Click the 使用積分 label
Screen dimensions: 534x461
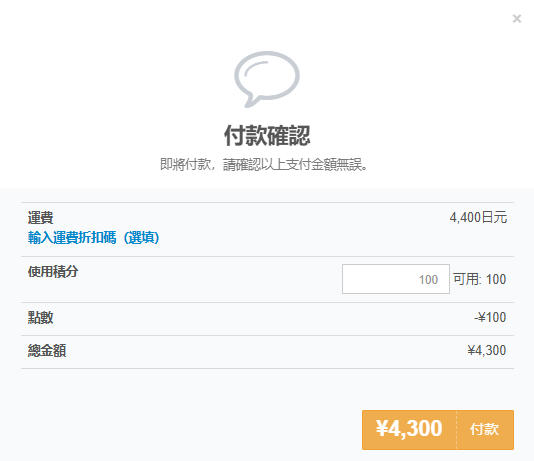coord(53,271)
